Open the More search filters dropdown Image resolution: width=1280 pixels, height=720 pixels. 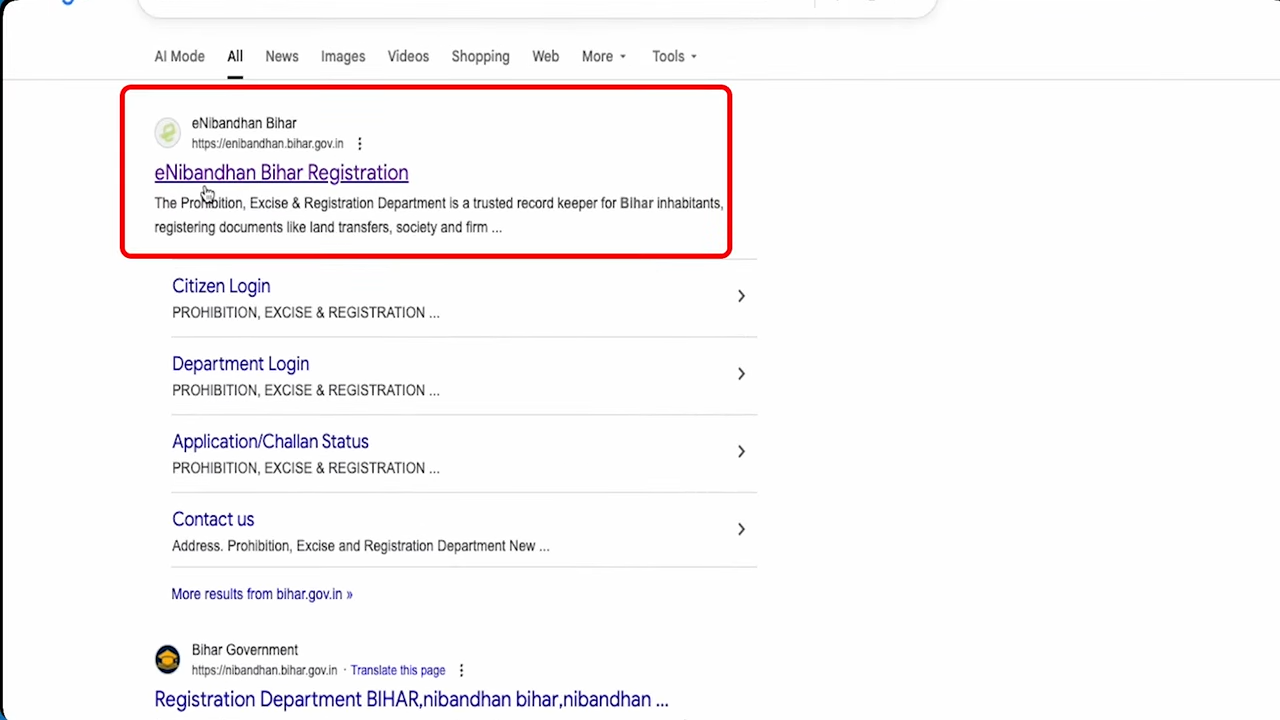(604, 57)
